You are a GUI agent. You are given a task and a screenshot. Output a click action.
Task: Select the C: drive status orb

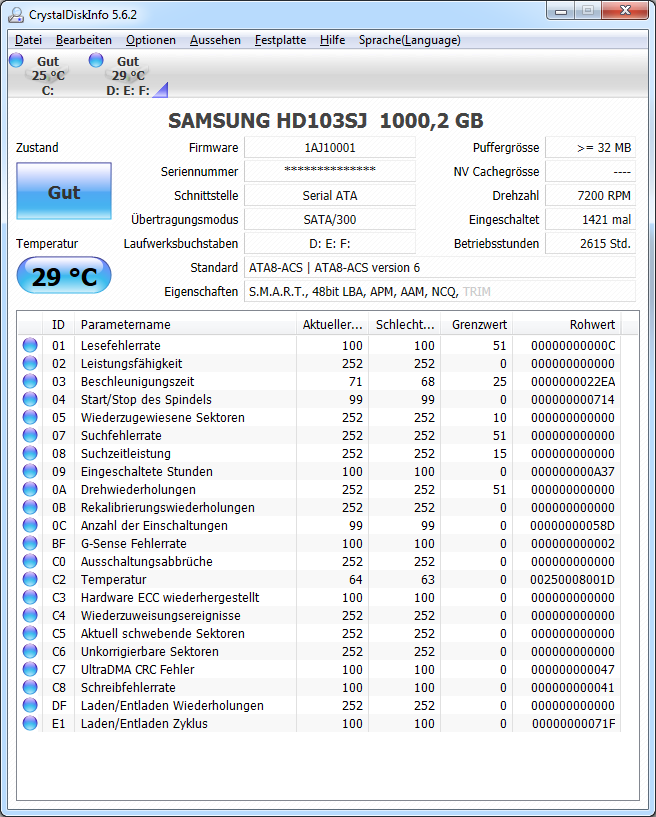click(16, 60)
